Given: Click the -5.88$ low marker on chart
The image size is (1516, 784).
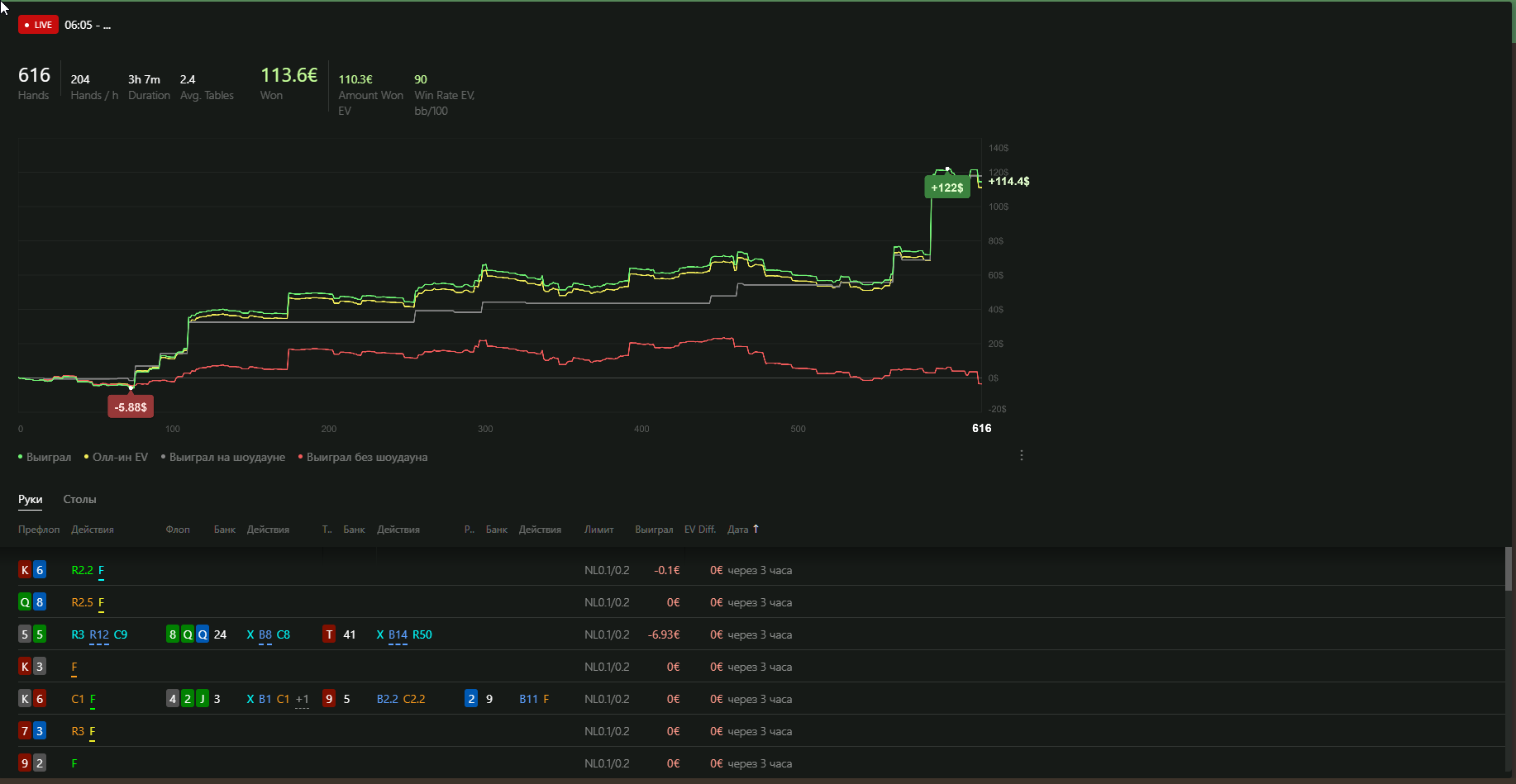Looking at the screenshot, I should (131, 407).
